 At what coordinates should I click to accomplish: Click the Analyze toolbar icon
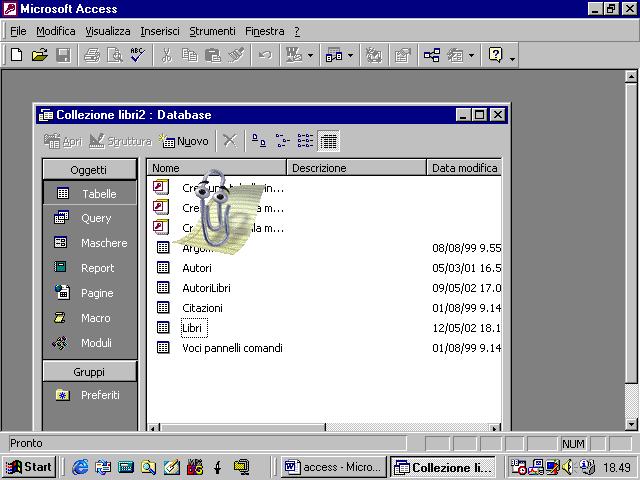334,55
